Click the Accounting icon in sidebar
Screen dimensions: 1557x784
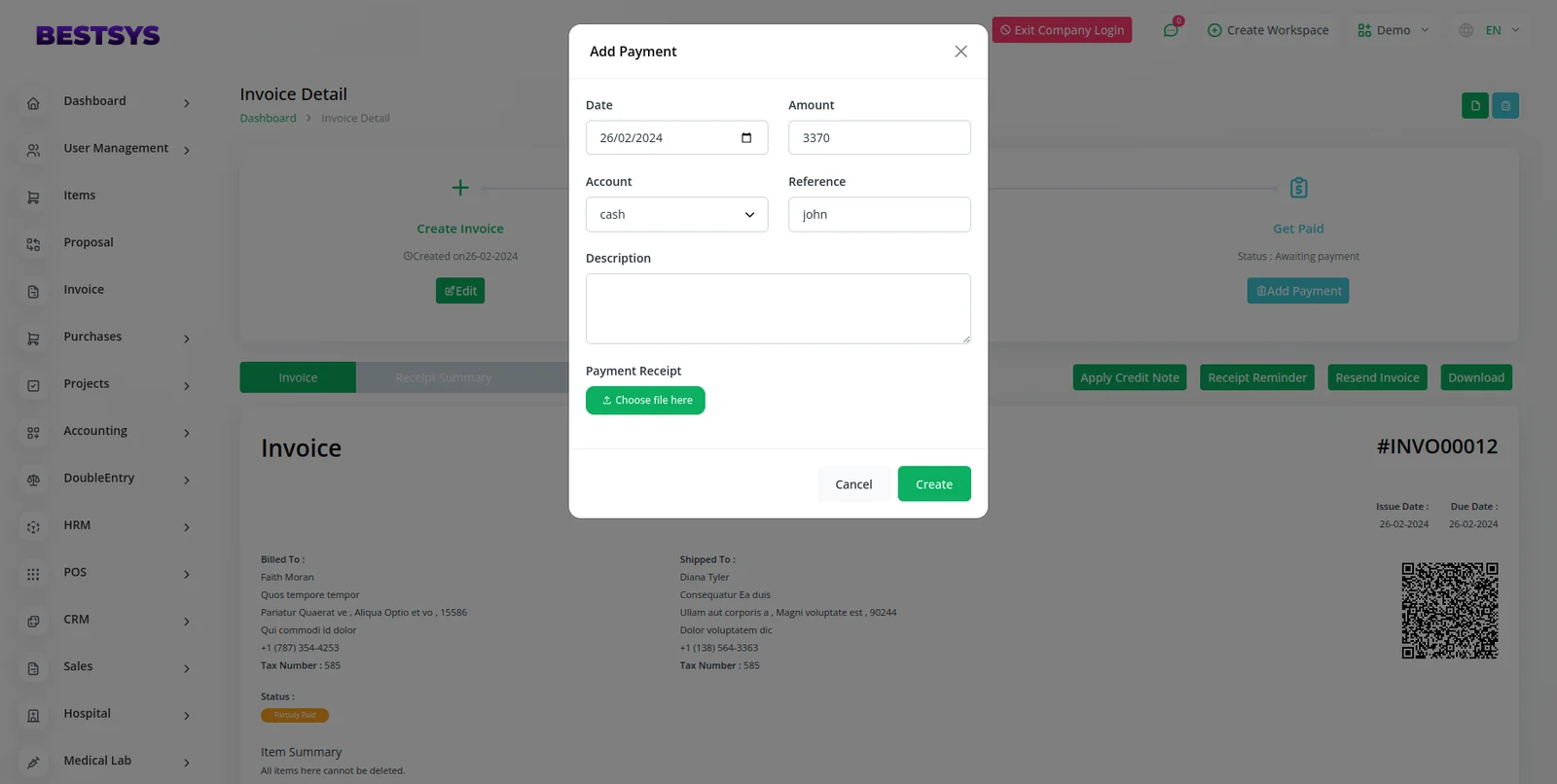tap(33, 433)
